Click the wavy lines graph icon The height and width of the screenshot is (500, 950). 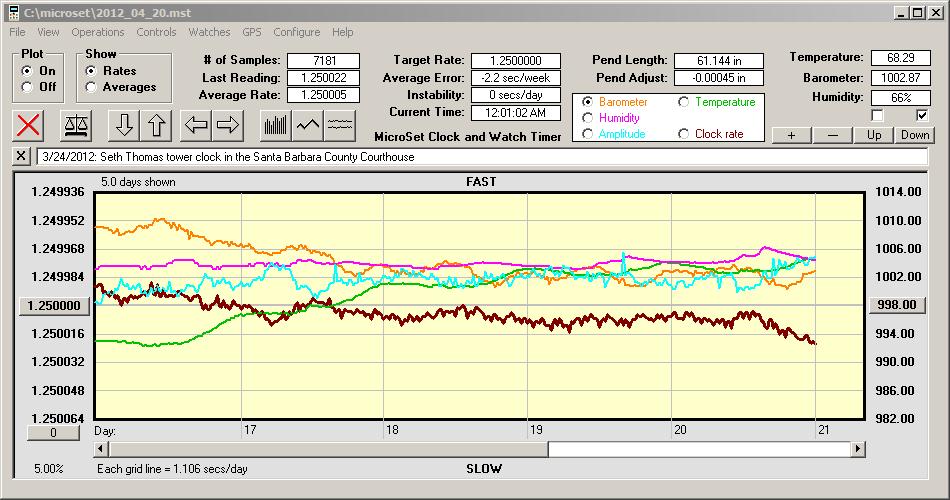pos(340,125)
